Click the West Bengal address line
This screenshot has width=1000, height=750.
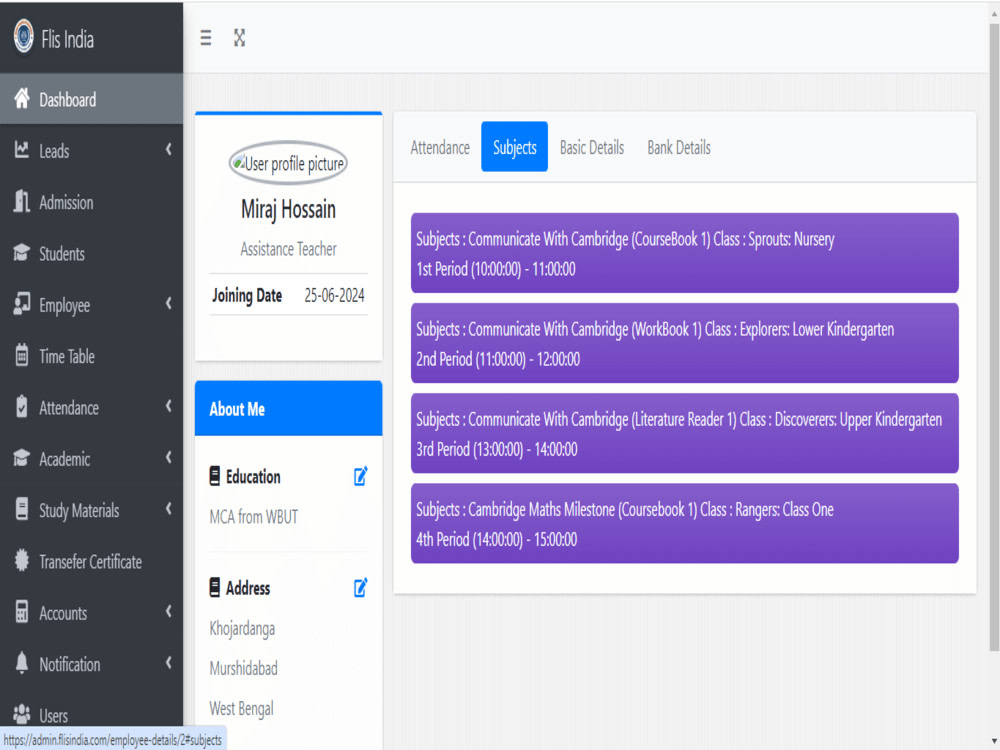[x=241, y=709]
